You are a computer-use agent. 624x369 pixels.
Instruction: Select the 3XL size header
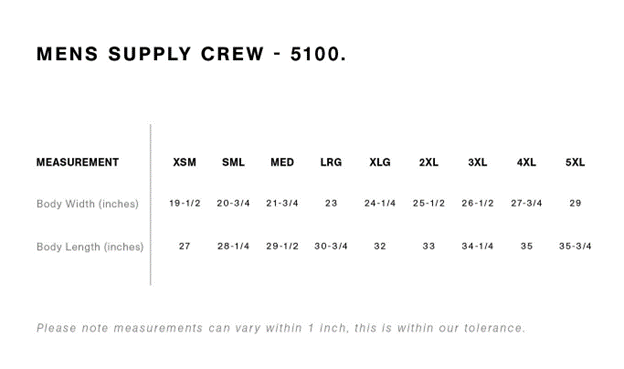[x=478, y=162]
